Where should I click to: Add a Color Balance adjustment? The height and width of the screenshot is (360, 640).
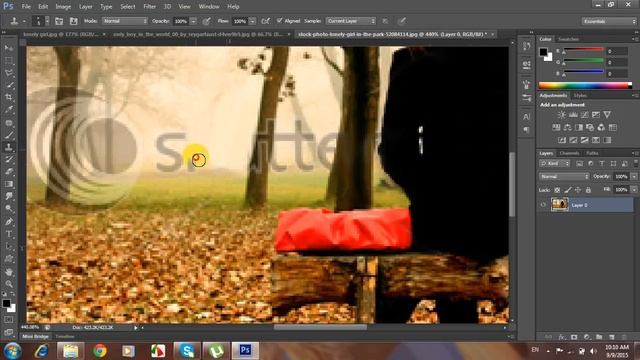pyautogui.click(x=567, y=127)
